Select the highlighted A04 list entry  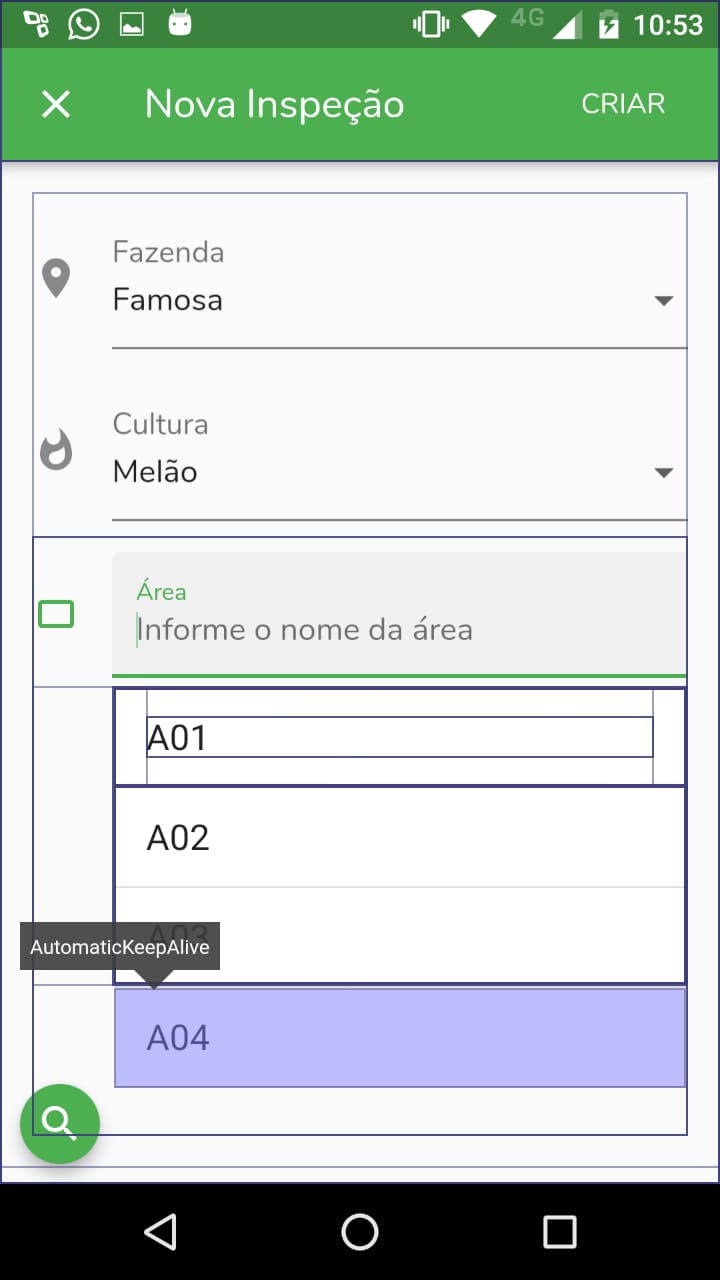click(x=399, y=1038)
